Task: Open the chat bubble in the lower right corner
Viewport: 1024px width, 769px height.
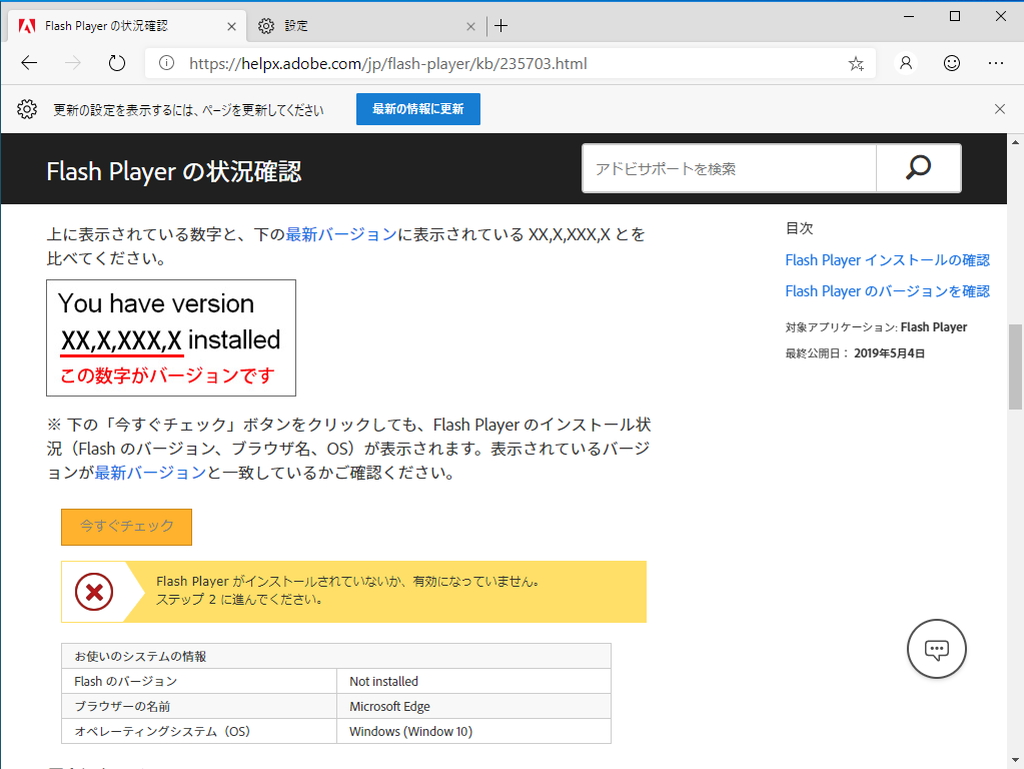Action: coord(936,648)
